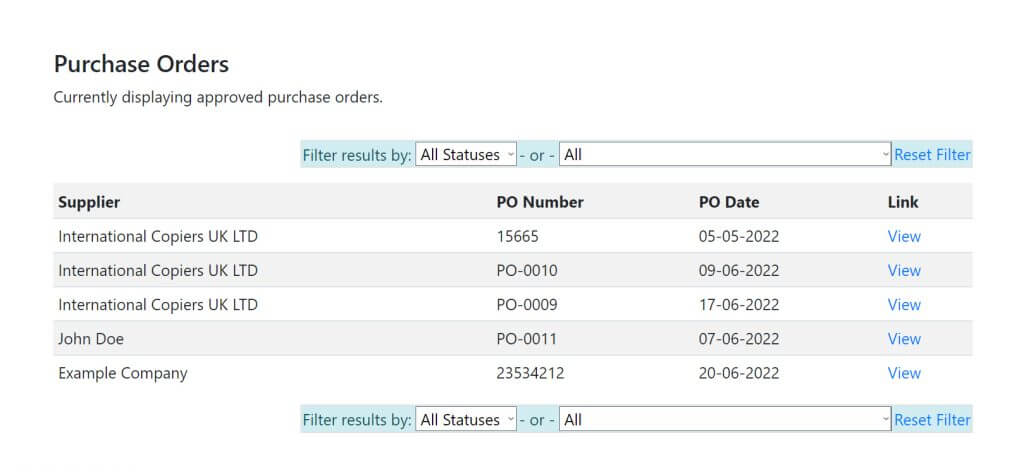View purchase order PO-0010

tap(904, 270)
